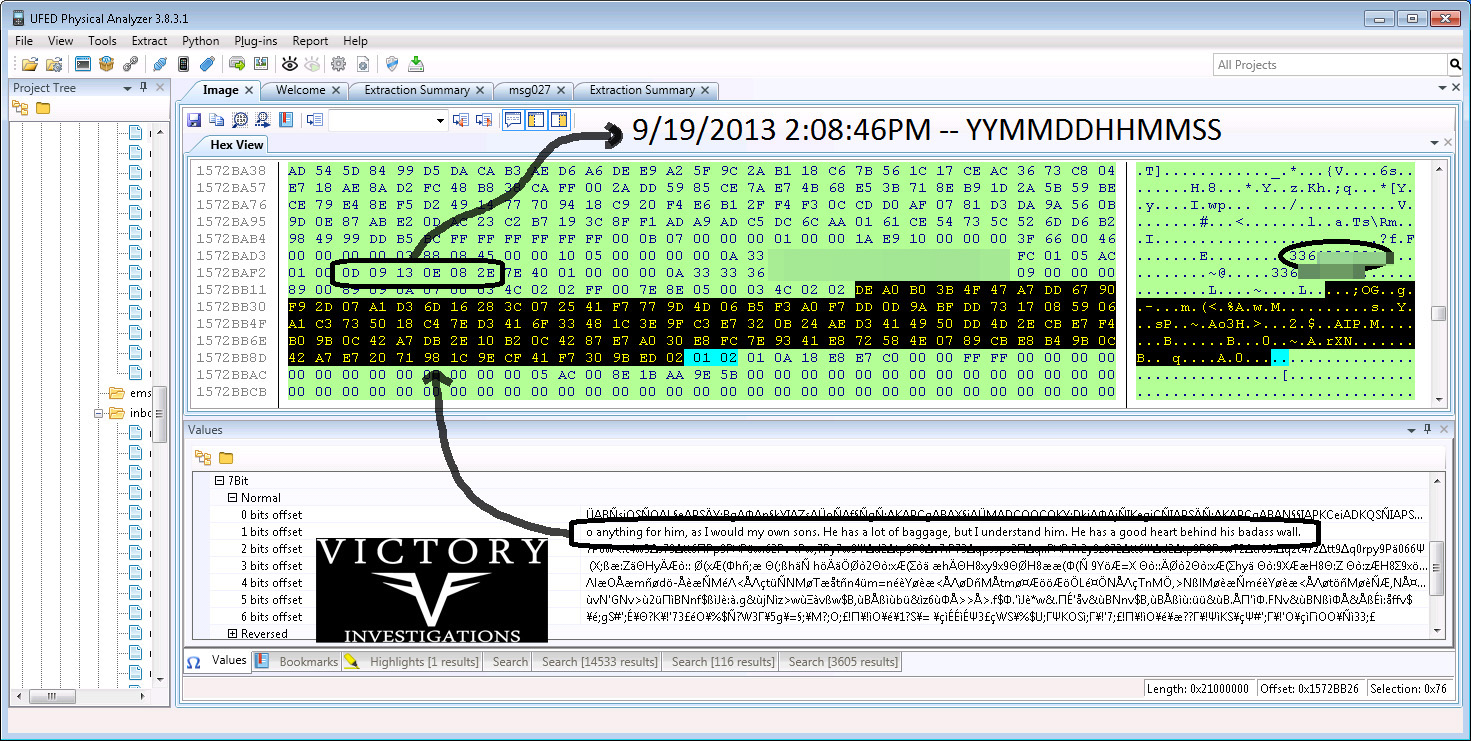Click the blue cable connector icon
Screen dimensions: 1471x741
tap(160, 64)
